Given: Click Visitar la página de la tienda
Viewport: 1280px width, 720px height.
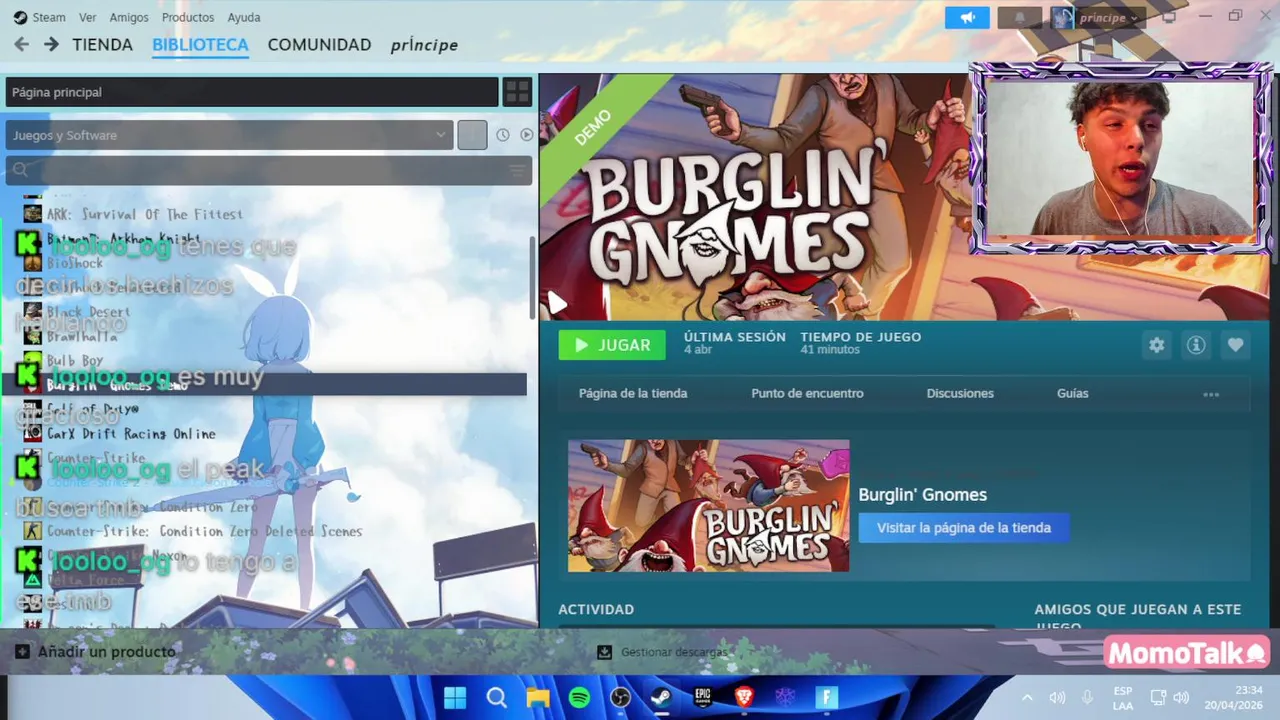Looking at the screenshot, I should [x=964, y=528].
